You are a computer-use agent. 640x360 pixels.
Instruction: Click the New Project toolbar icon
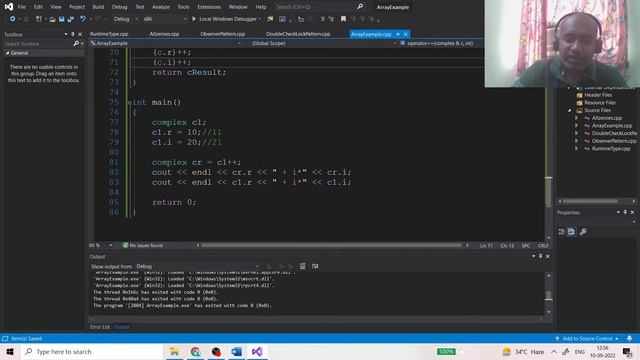click(x=39, y=19)
